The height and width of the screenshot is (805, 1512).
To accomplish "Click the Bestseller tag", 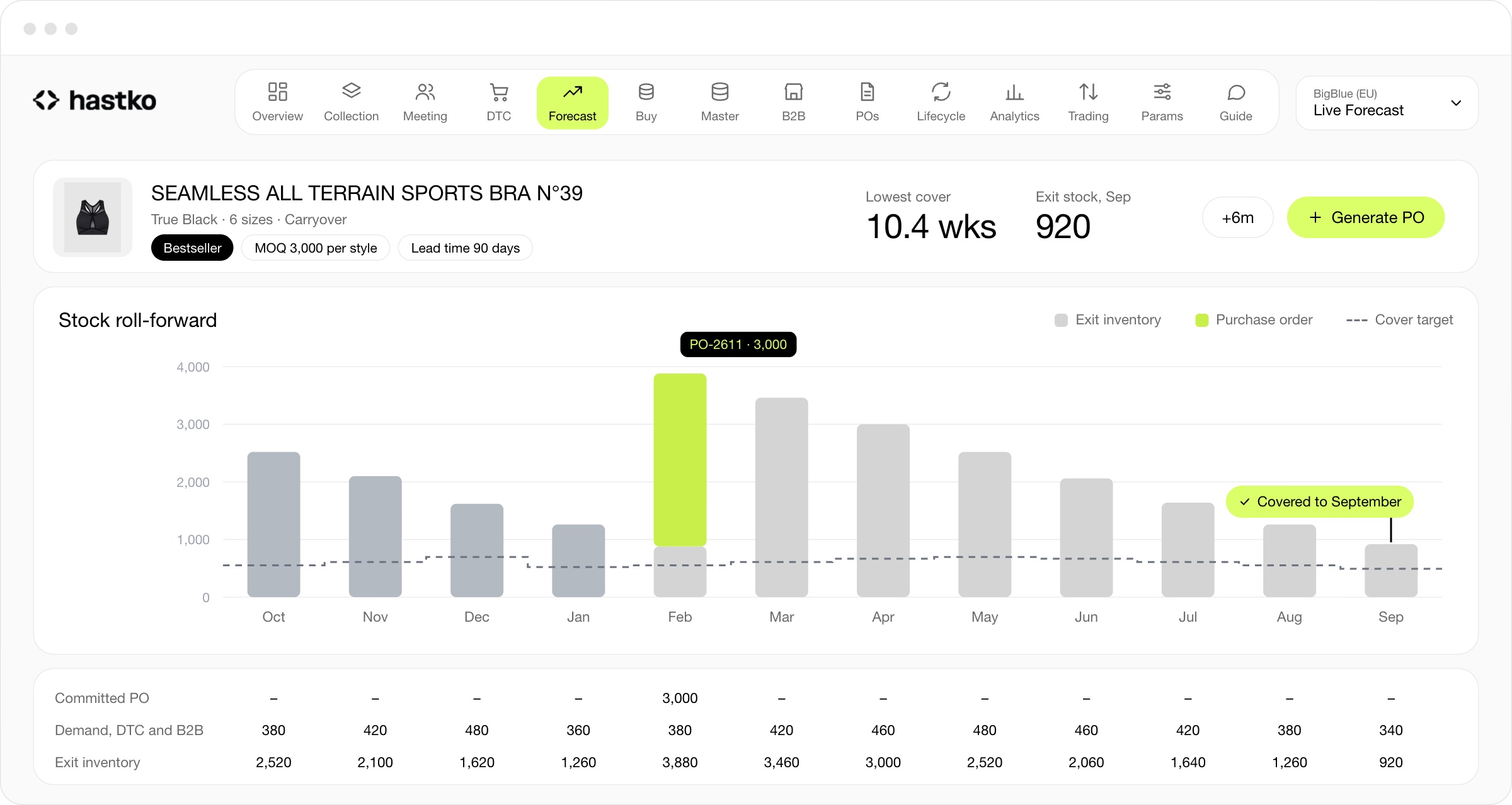I will pyautogui.click(x=192, y=248).
